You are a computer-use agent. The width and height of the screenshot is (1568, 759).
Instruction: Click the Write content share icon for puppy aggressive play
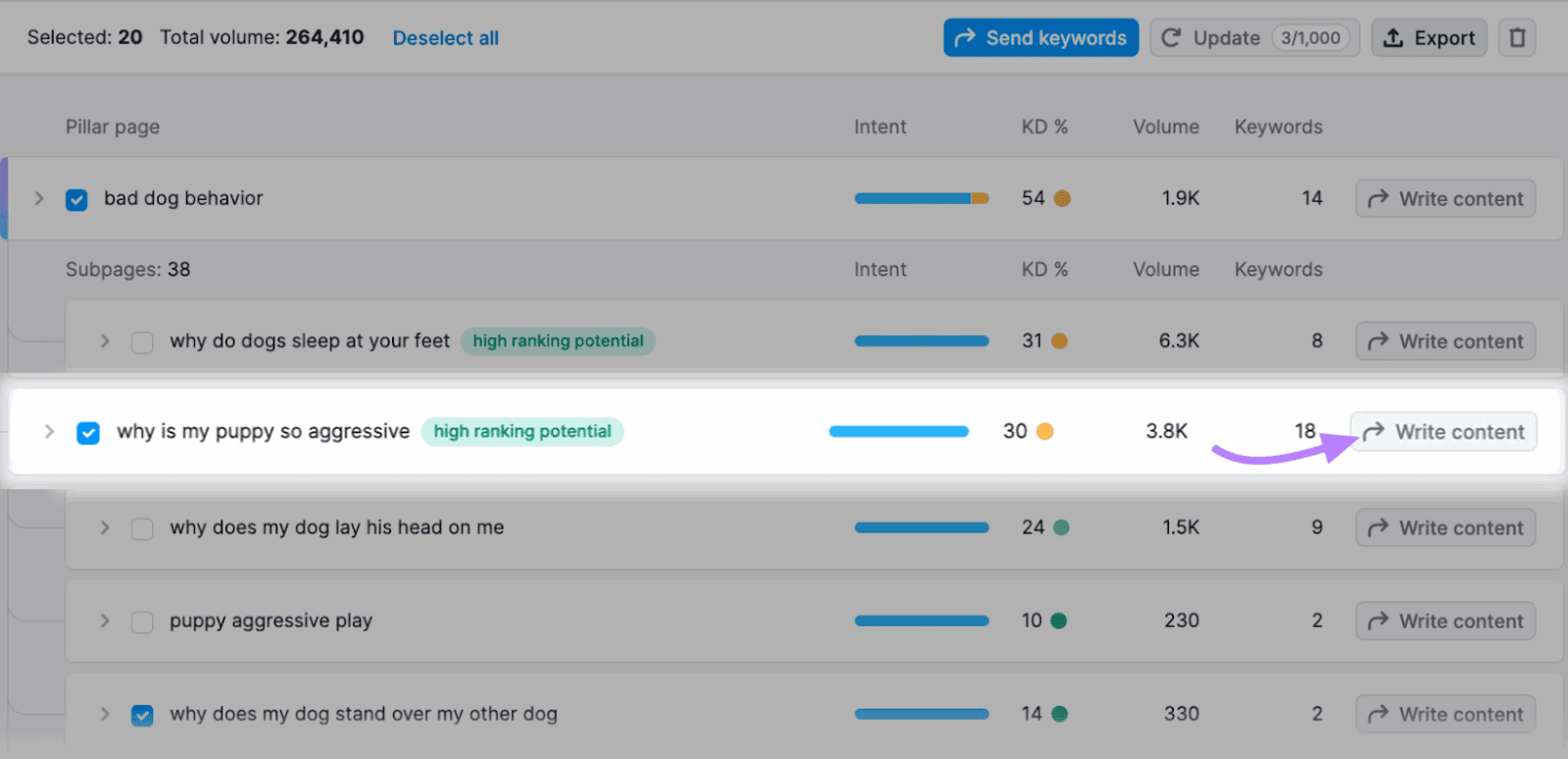(x=1380, y=621)
